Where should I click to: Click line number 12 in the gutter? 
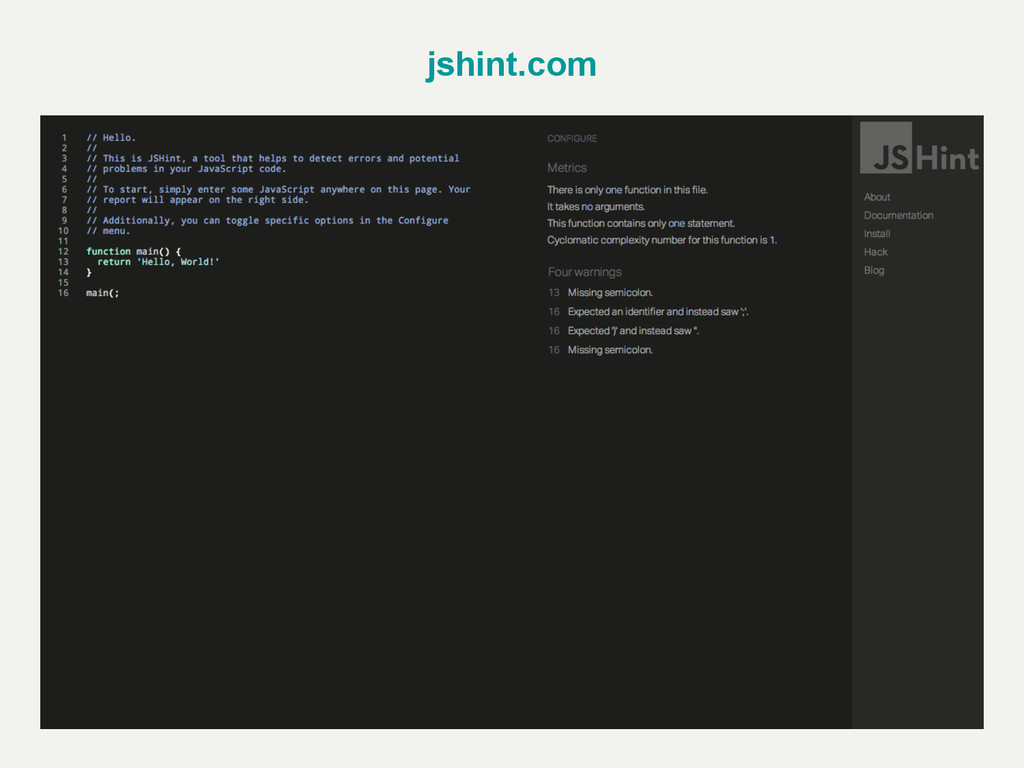(63, 251)
